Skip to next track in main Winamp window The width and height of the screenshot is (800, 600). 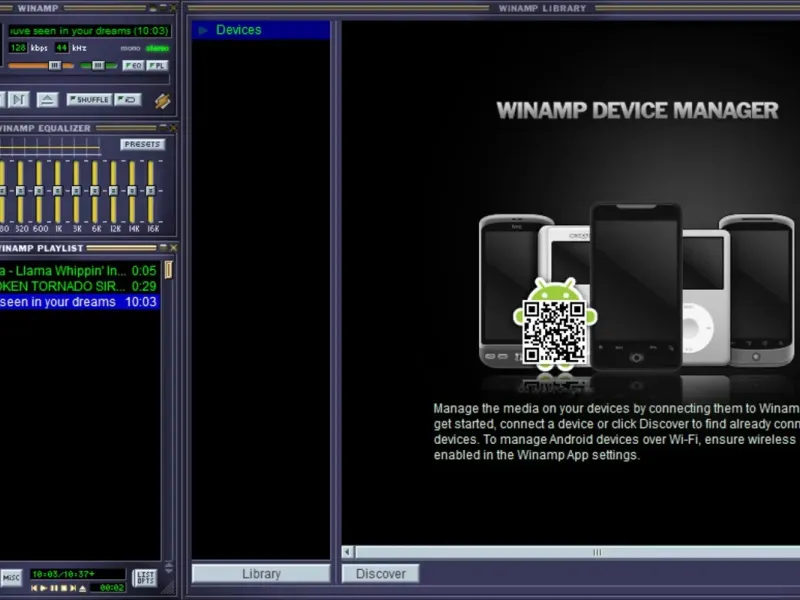point(18,99)
